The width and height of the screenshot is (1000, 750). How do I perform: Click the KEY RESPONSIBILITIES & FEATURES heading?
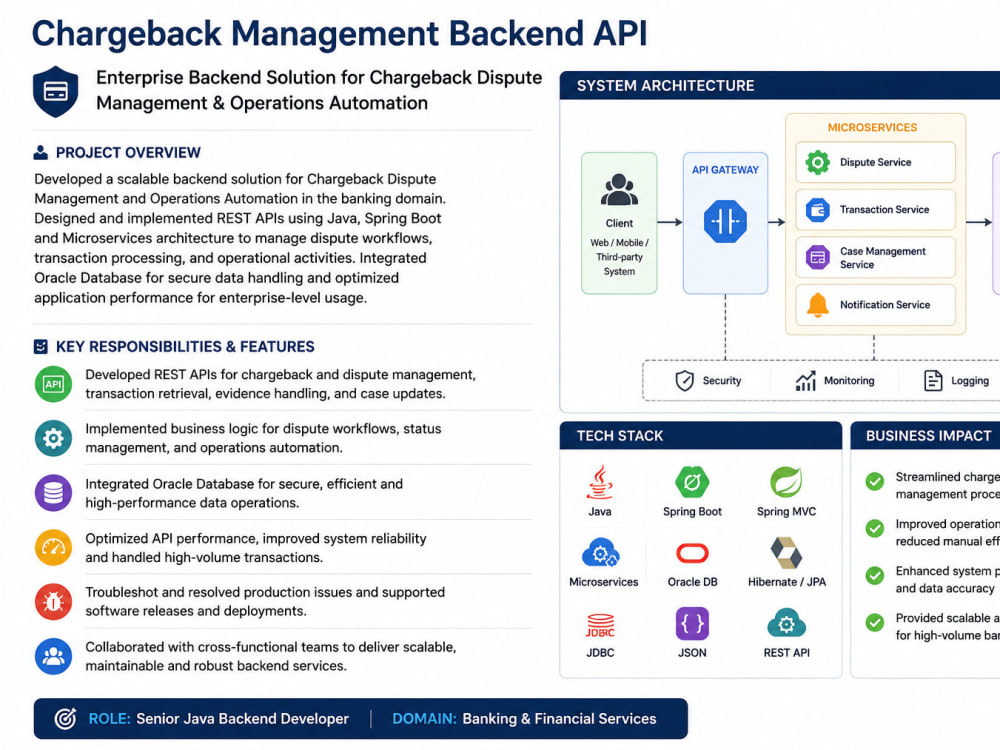coord(185,346)
